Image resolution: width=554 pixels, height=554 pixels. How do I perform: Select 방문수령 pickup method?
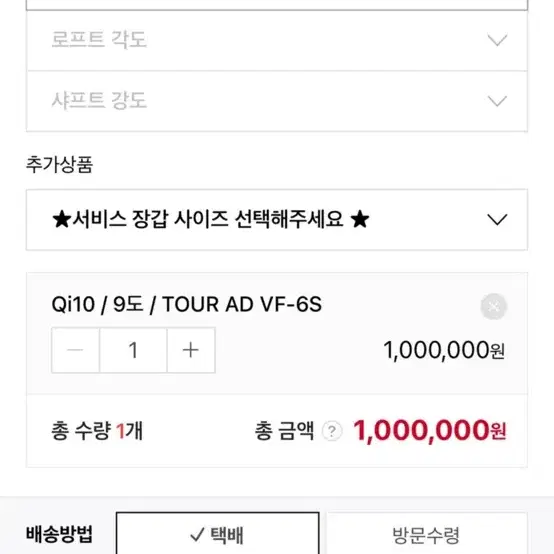point(426,534)
